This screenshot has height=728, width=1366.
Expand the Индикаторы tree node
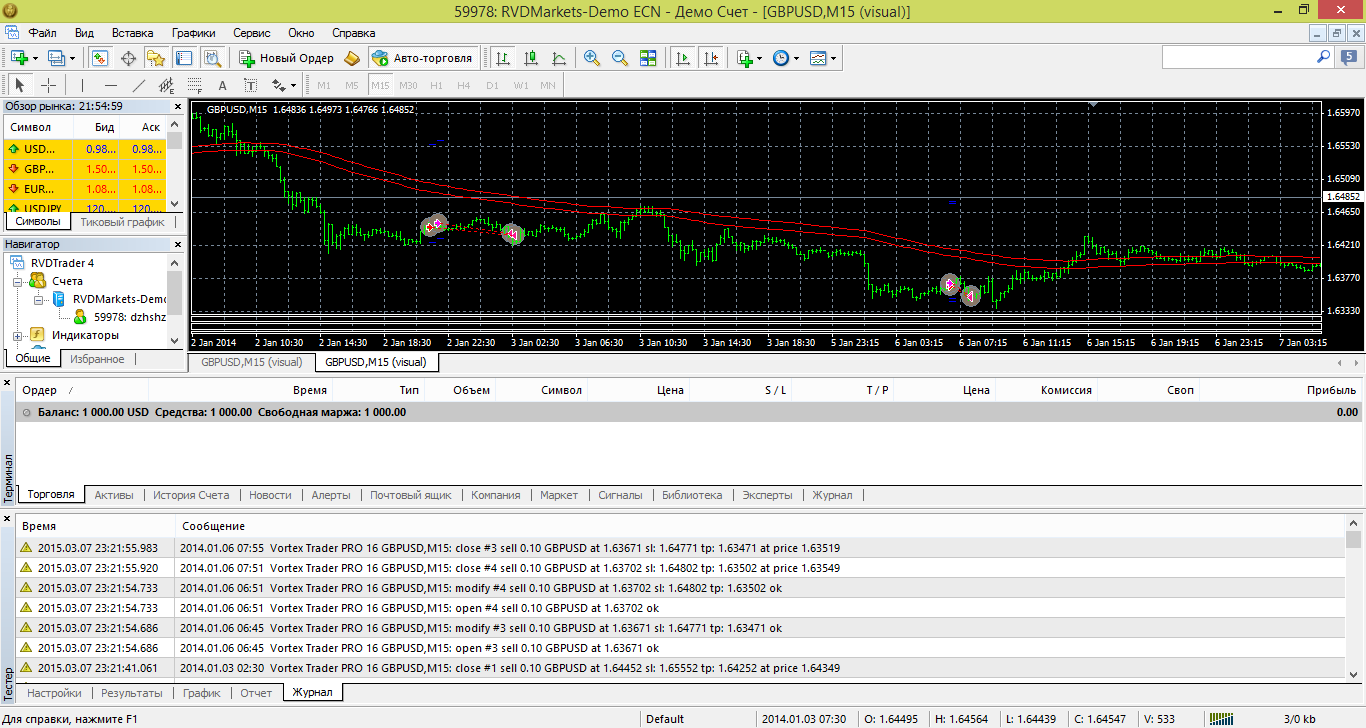click(x=18, y=335)
